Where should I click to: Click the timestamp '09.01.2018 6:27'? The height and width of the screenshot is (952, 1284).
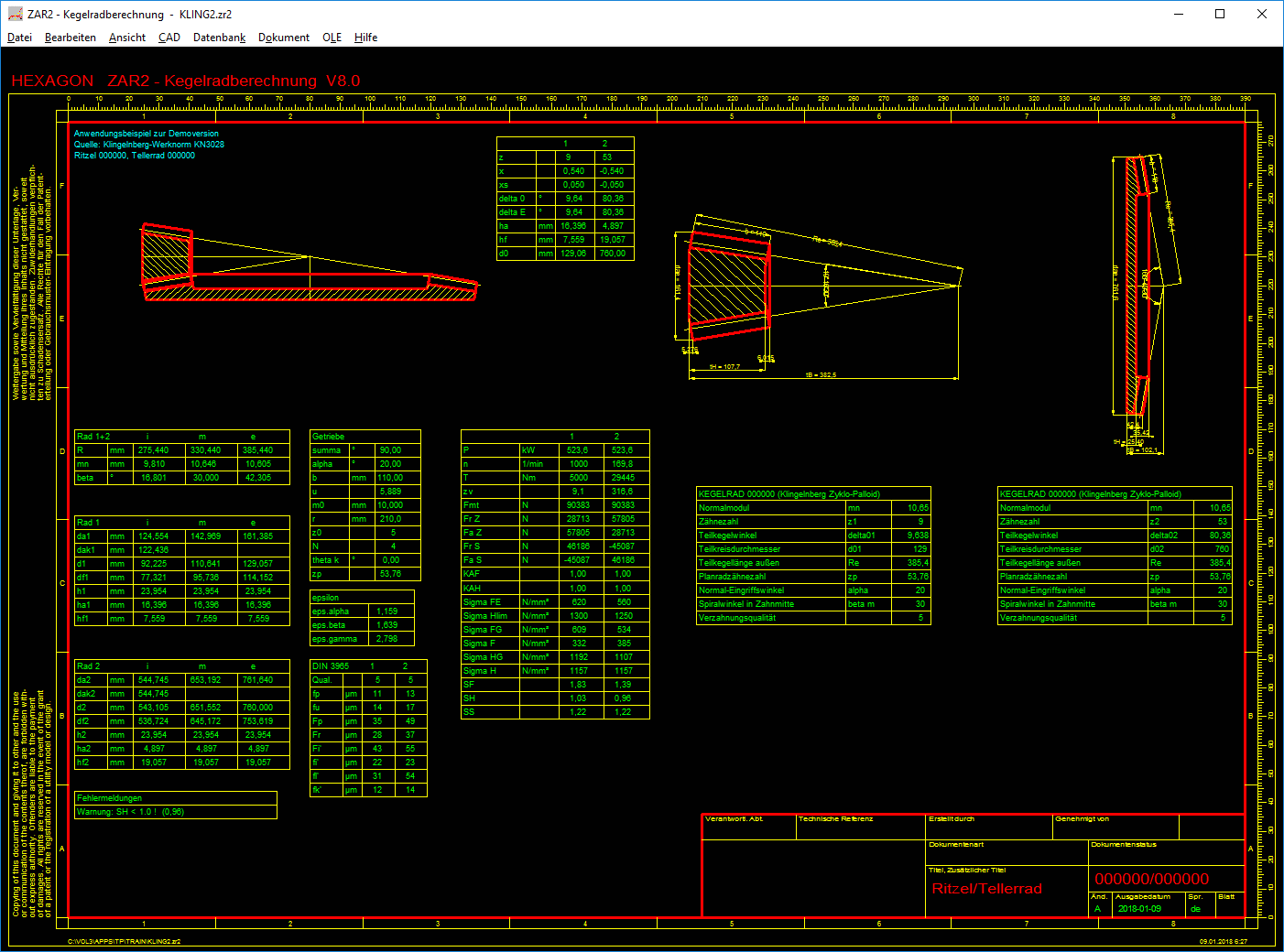pos(1224,941)
